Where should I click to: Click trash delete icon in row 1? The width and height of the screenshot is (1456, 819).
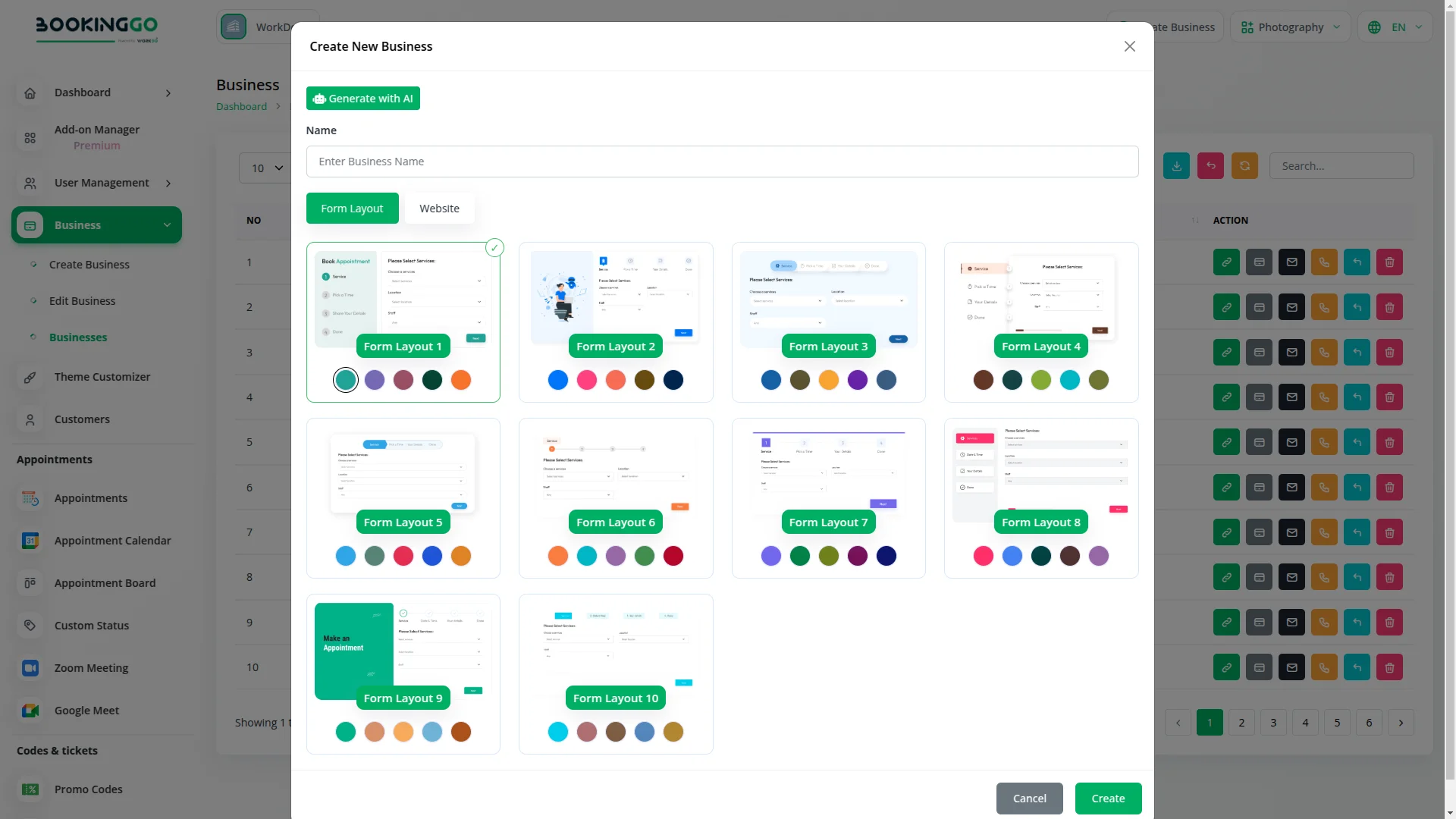coord(1389,262)
